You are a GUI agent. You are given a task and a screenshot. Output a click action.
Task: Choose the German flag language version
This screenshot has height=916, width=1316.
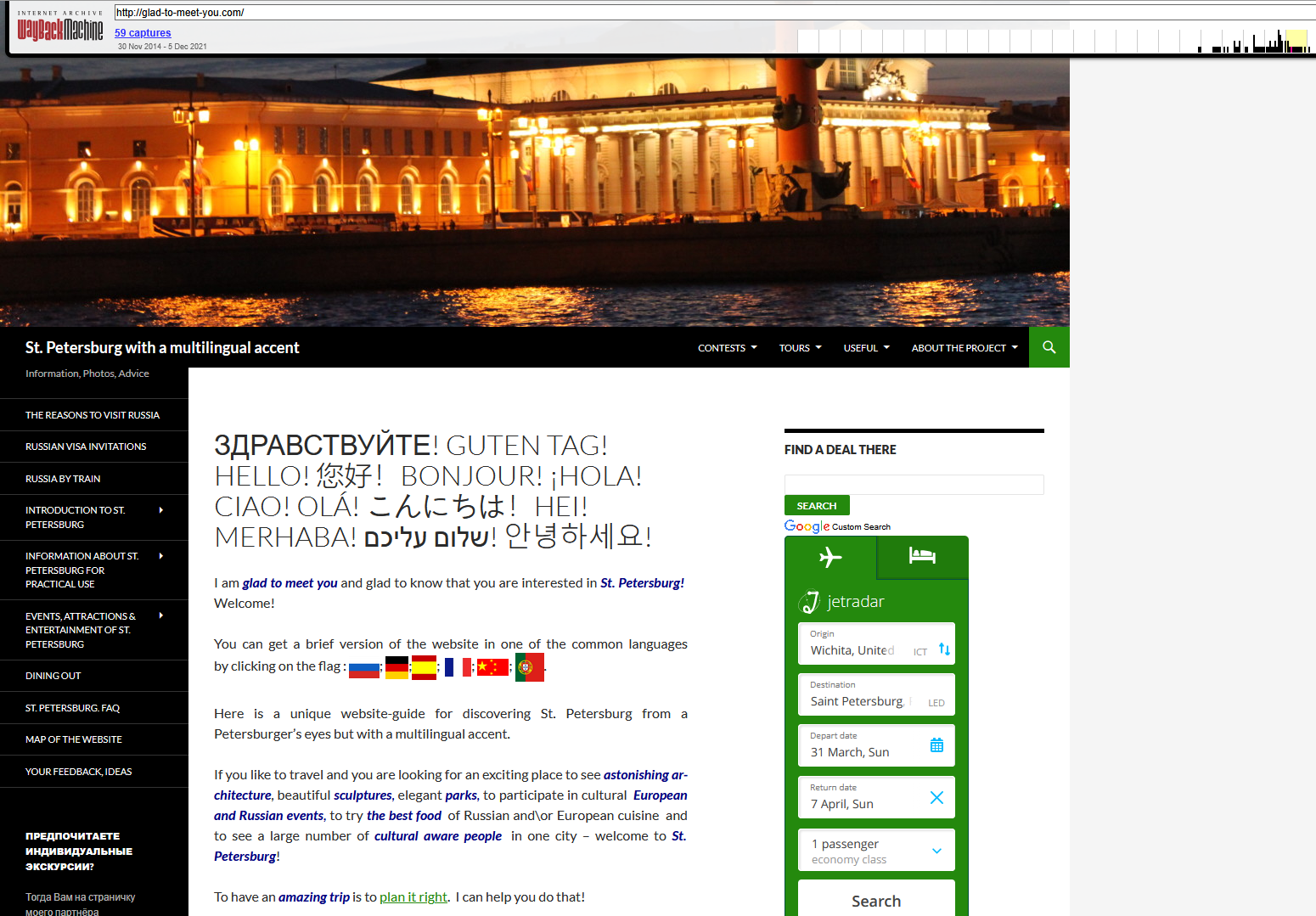396,667
